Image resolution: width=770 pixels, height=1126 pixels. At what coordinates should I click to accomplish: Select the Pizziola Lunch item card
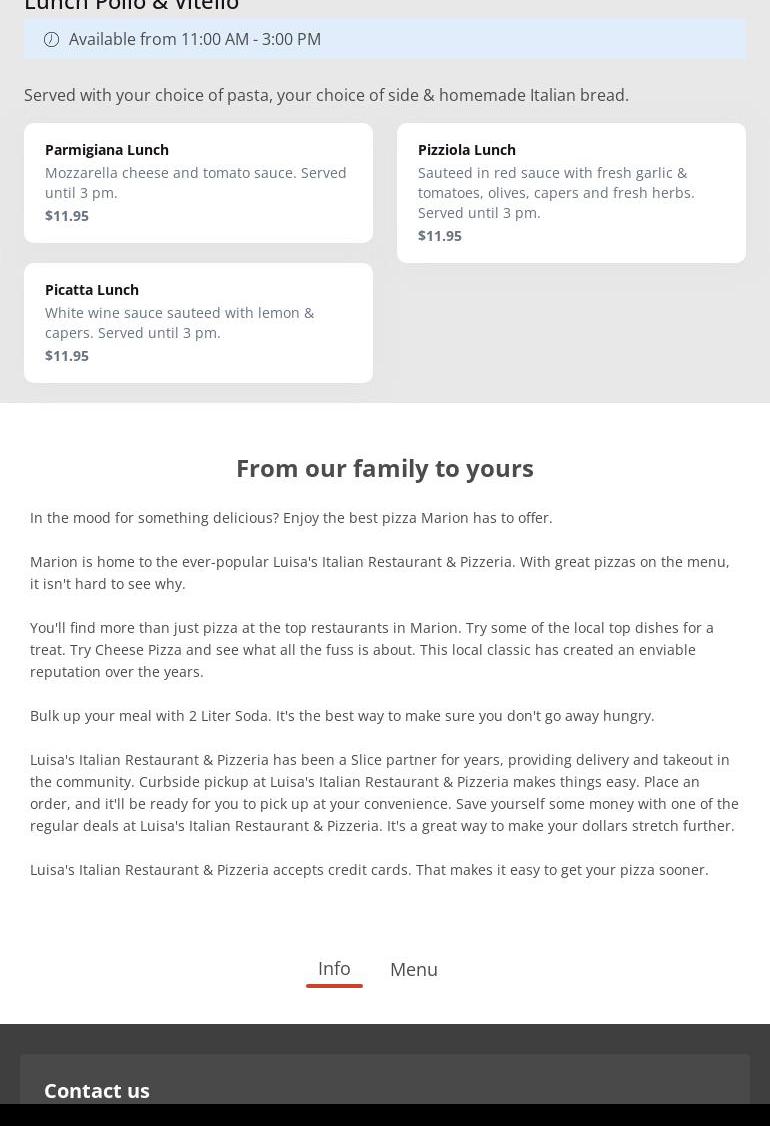click(x=571, y=193)
